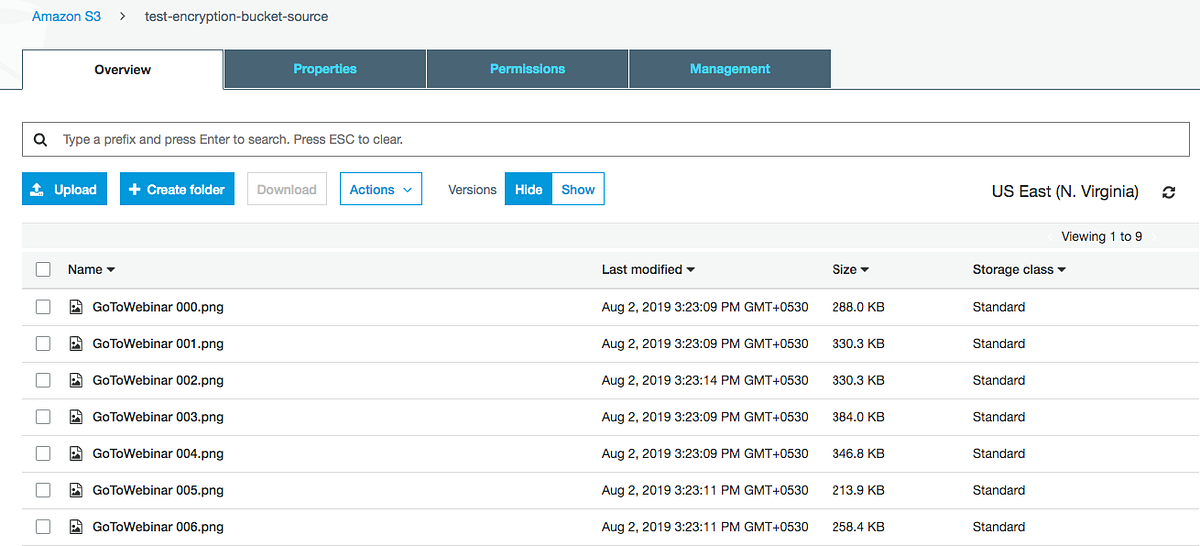Click image file icon for GoToWebinar 000.png
The width and height of the screenshot is (1200, 546).
pos(75,307)
